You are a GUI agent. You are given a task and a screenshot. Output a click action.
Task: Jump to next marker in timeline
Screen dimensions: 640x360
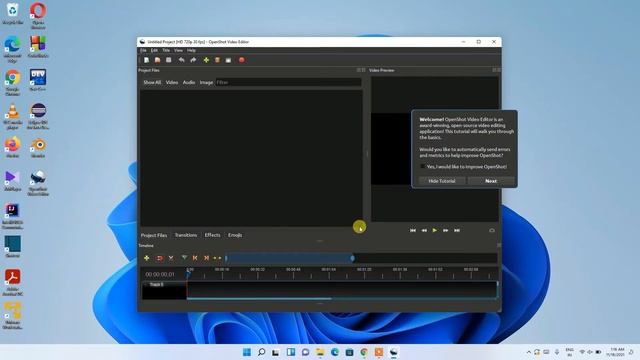(x=207, y=258)
